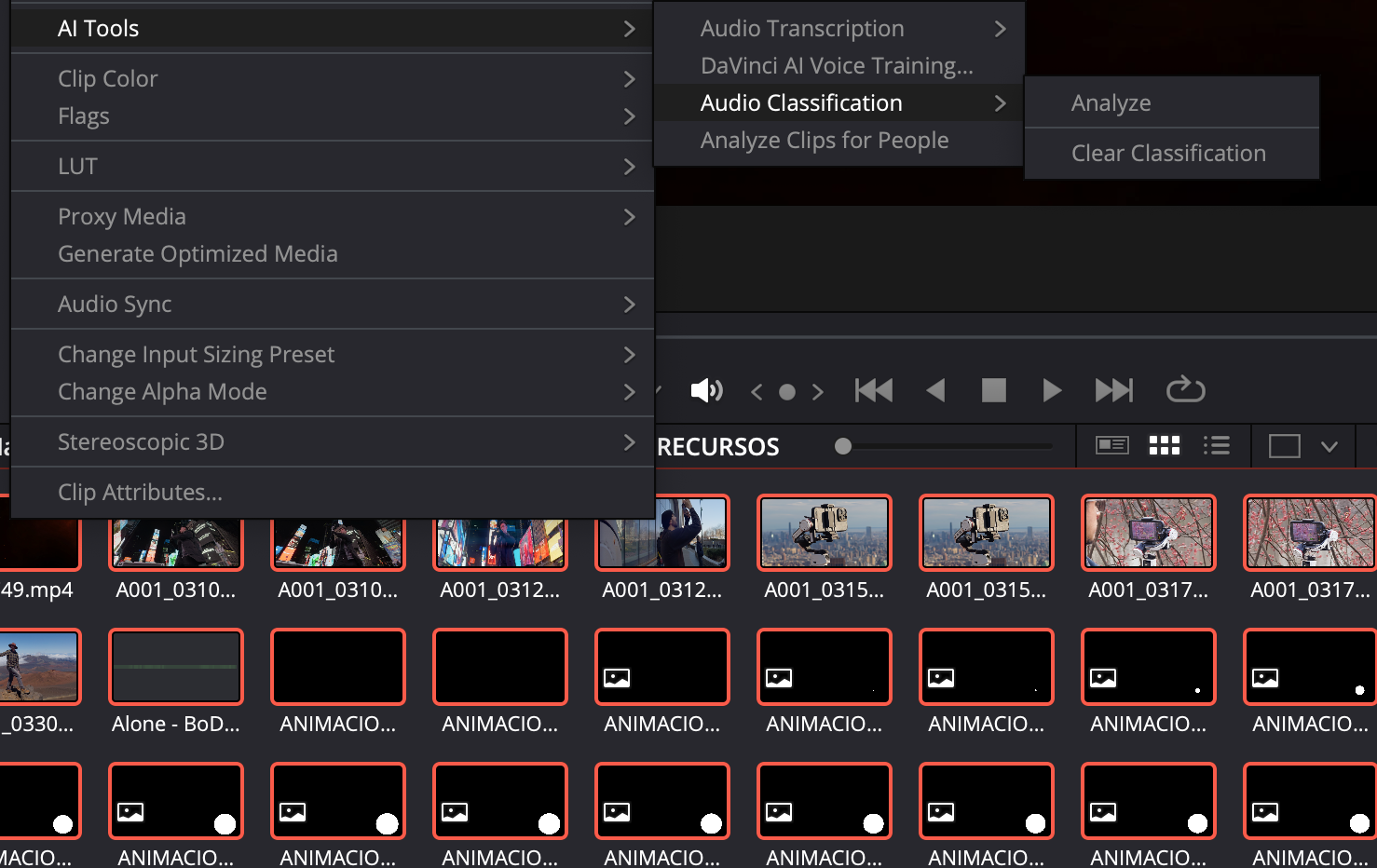Open the LUT submenu

click(333, 167)
